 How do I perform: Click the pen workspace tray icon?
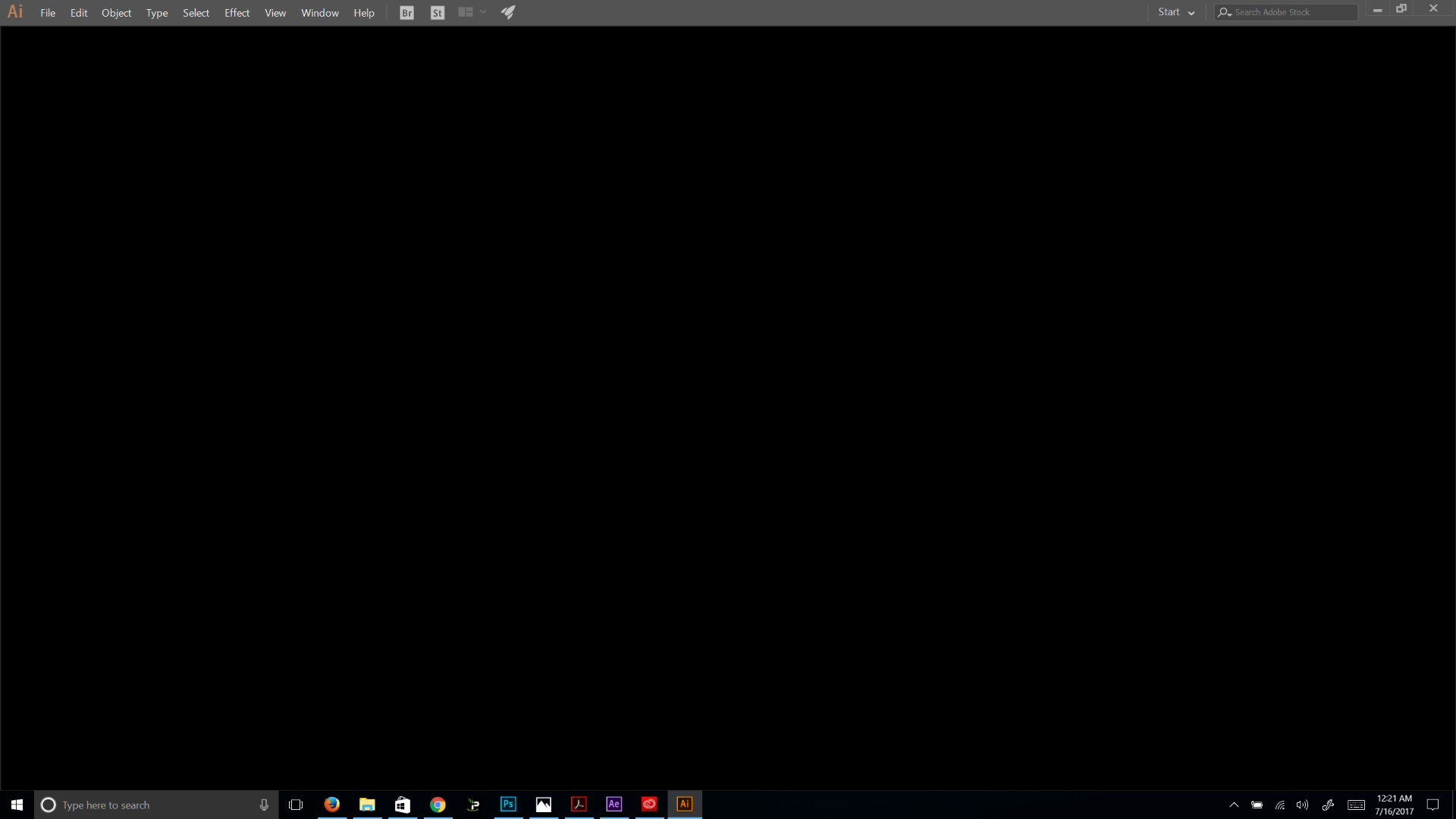tap(1328, 805)
